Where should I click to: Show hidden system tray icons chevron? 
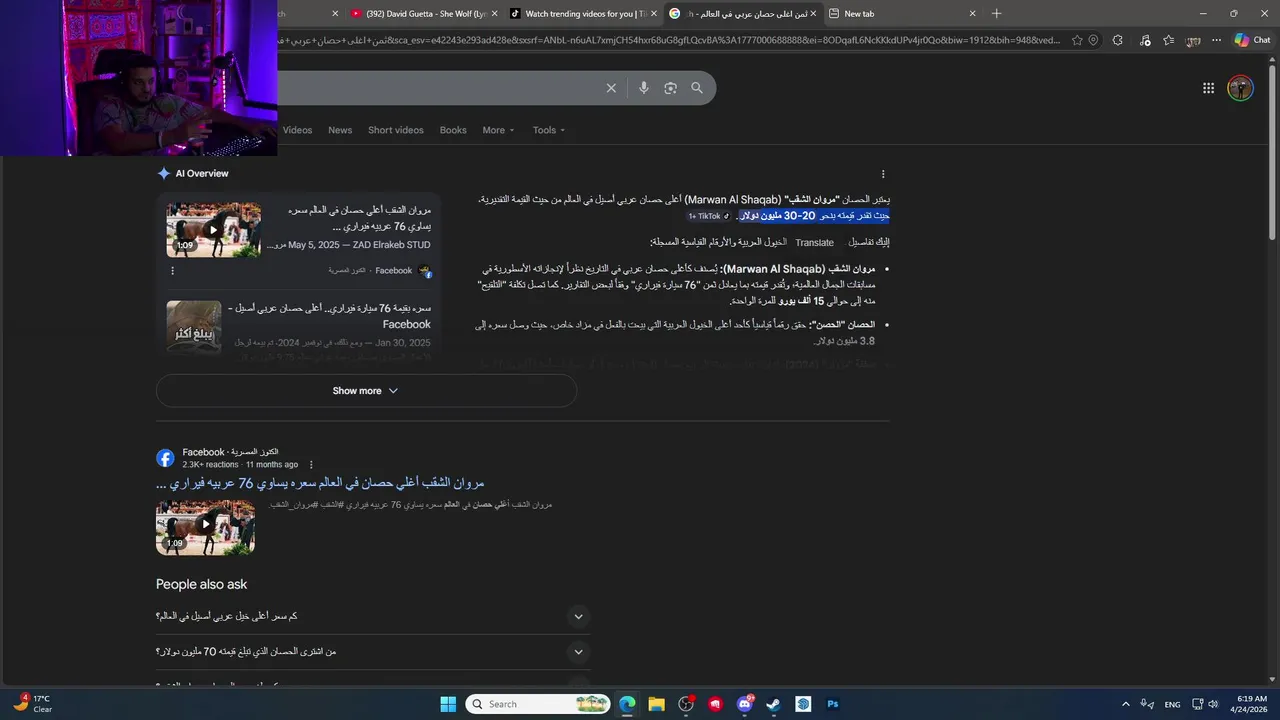(1125, 704)
